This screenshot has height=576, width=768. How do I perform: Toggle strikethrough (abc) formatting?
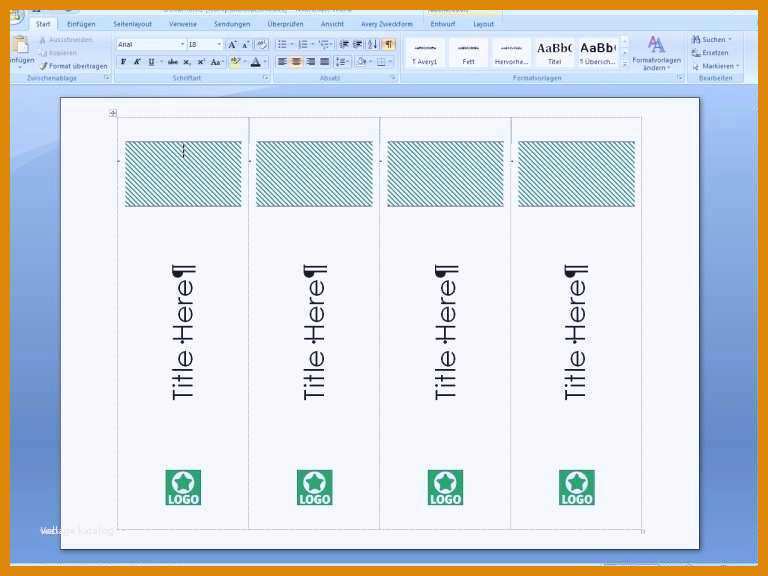pos(172,62)
